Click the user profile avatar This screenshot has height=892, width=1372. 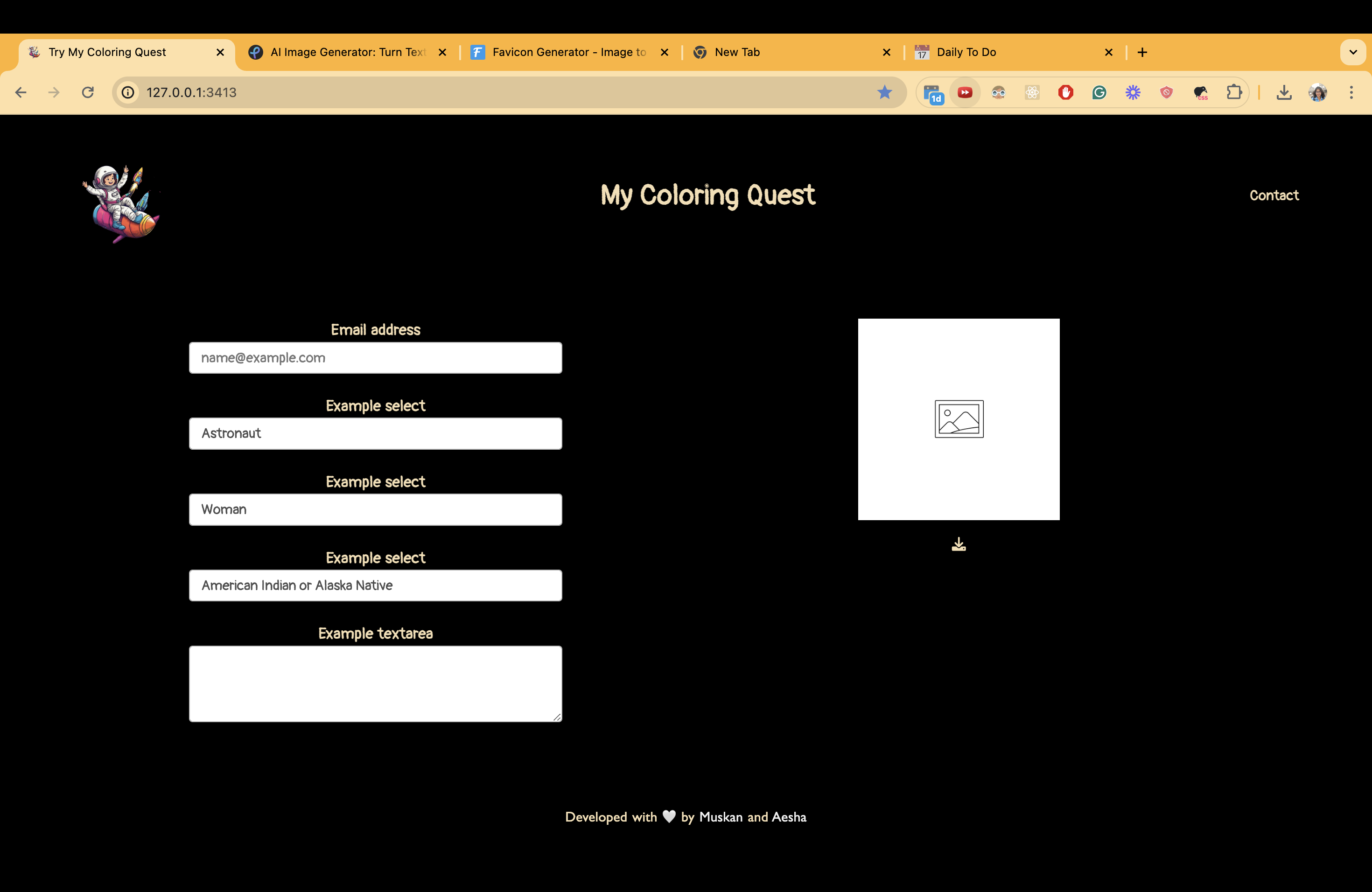pos(1318,92)
